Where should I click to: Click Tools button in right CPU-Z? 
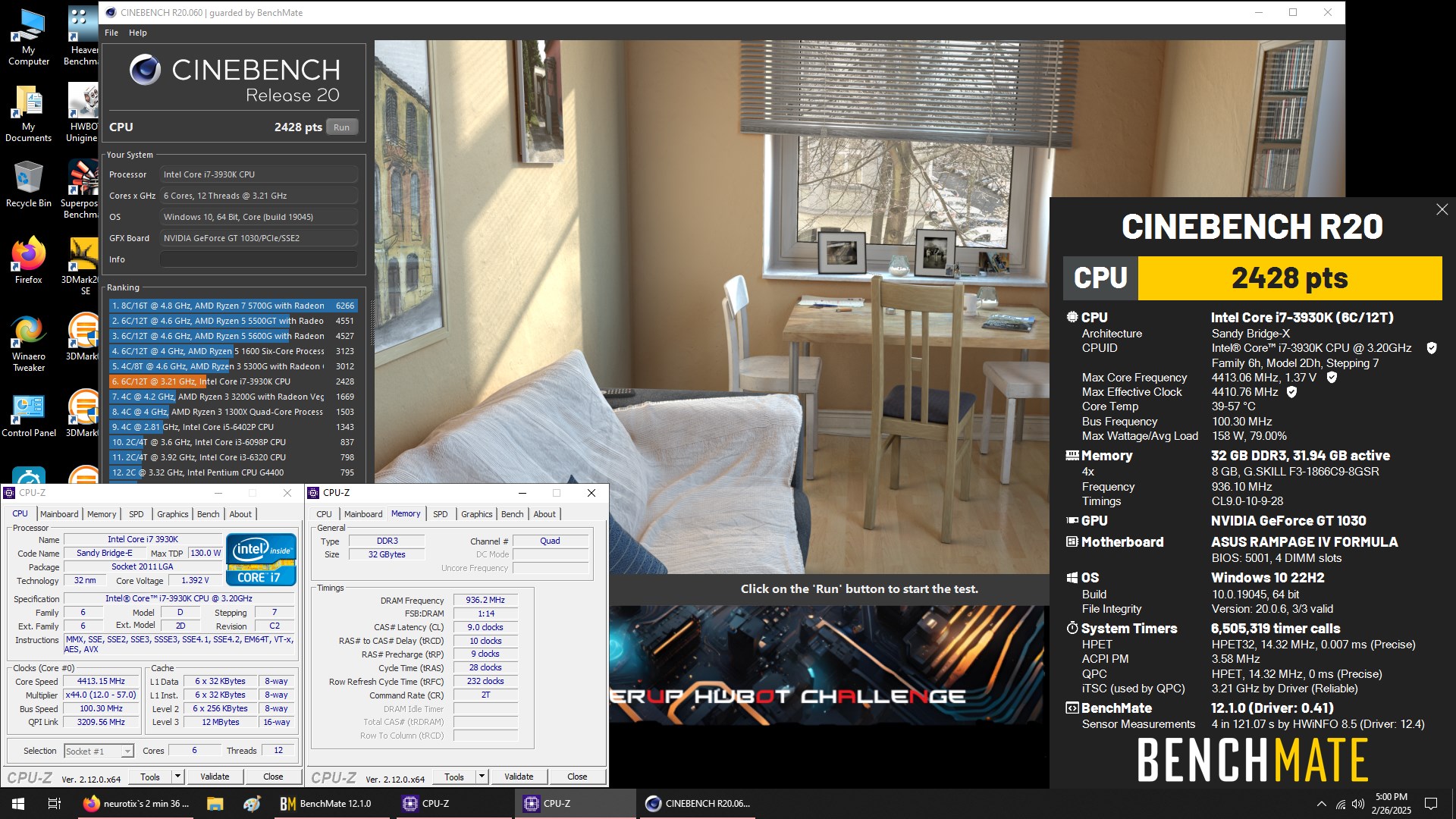(x=454, y=777)
